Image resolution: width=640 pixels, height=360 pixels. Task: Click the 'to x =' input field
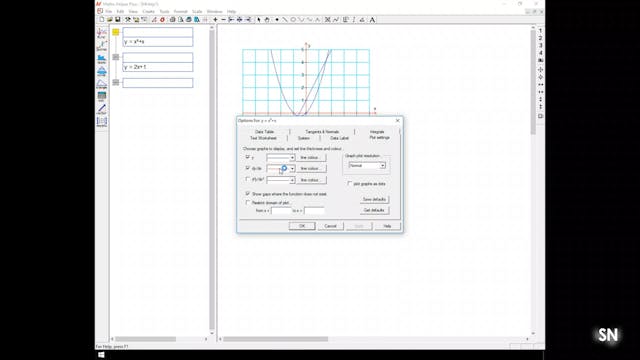pyautogui.click(x=314, y=211)
